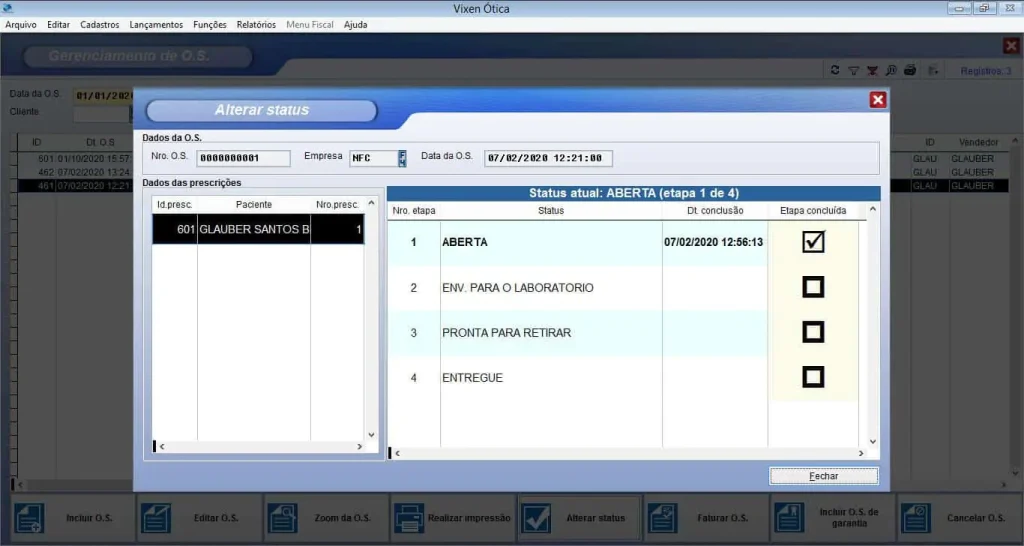Click the magnifier search icon

coord(891,70)
